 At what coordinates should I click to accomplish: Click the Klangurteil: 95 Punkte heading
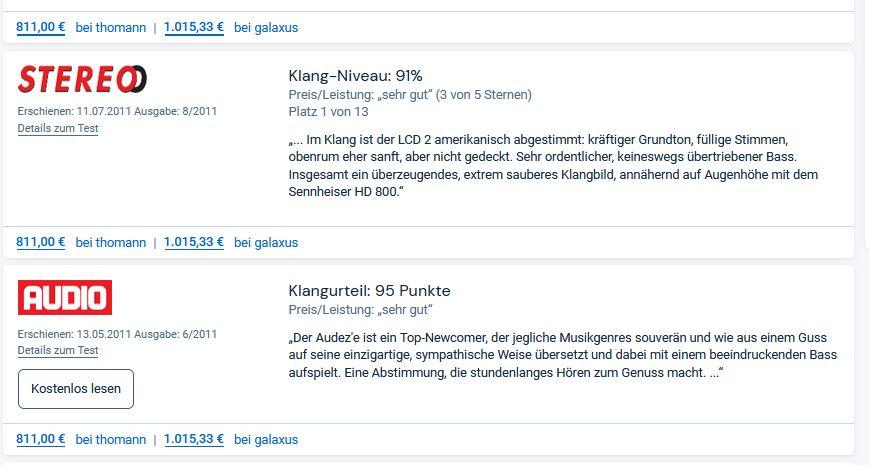coord(369,291)
